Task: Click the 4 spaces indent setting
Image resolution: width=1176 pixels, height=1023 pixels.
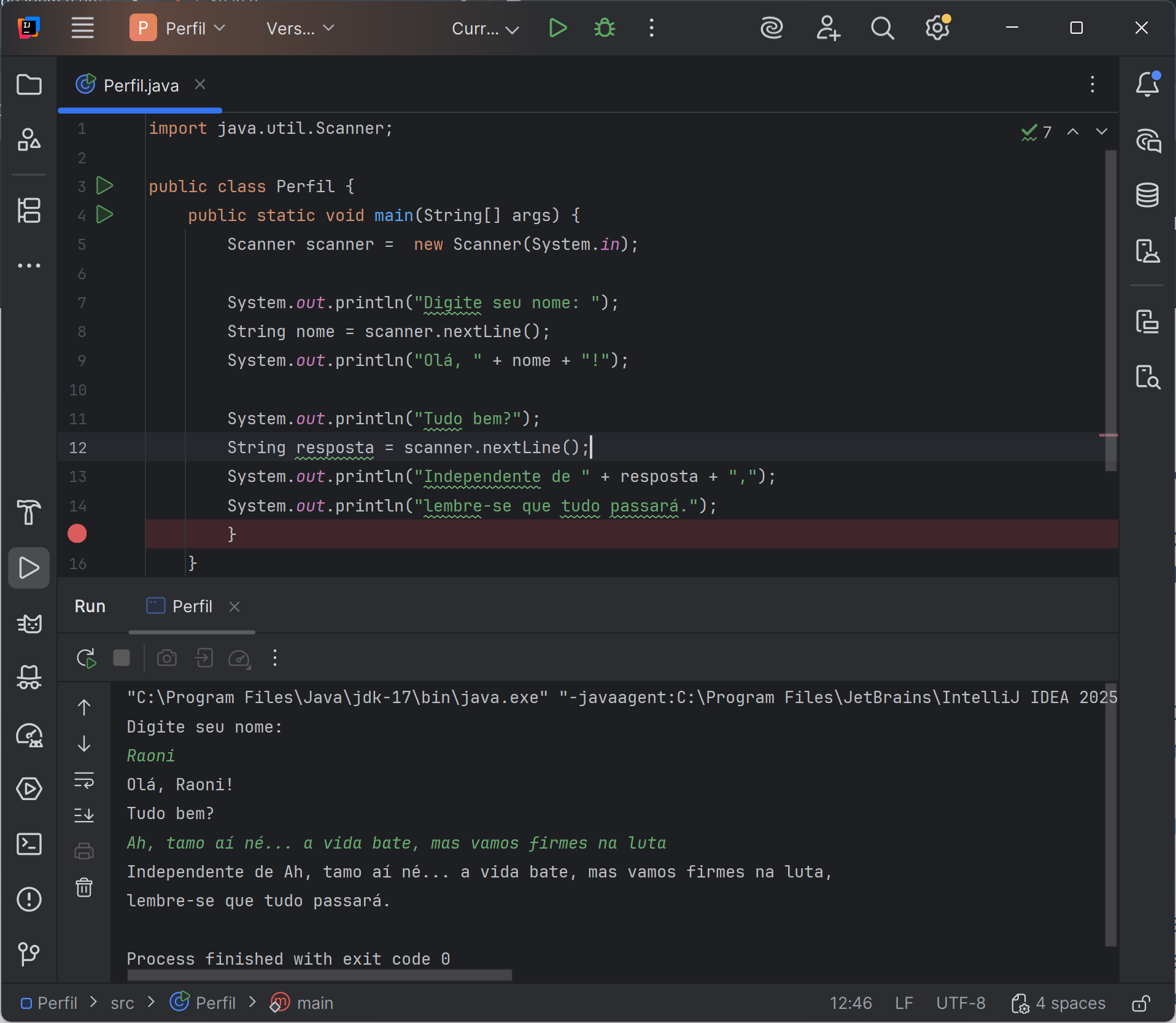Action: pos(1070,1003)
